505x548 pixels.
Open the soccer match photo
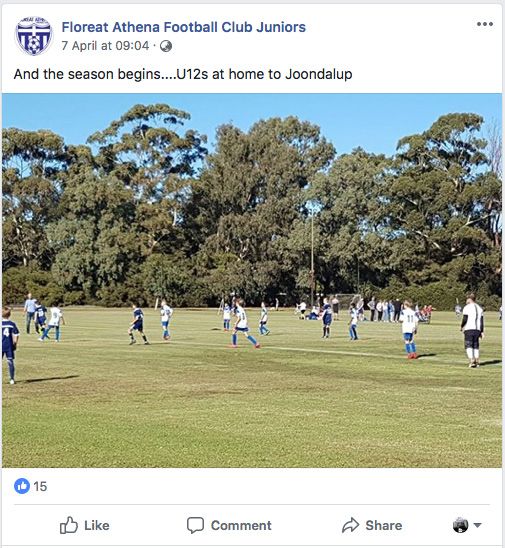tap(252, 280)
